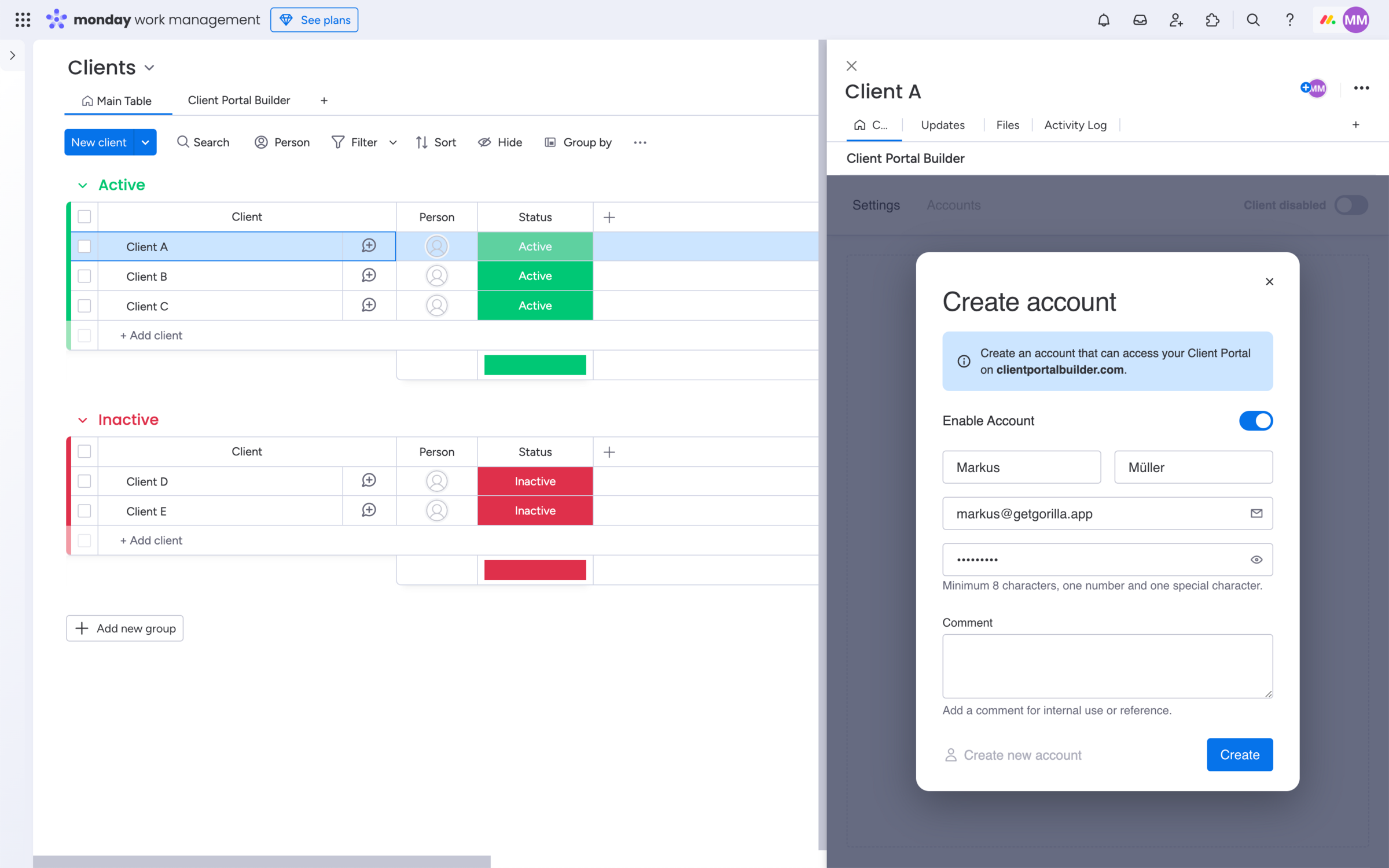Click Sort in board toolbar
Screen dimensions: 1389x868
pyautogui.click(x=436, y=142)
